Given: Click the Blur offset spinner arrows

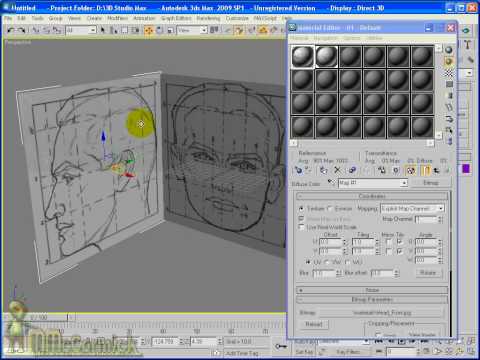Looking at the screenshot, I should (396, 273).
